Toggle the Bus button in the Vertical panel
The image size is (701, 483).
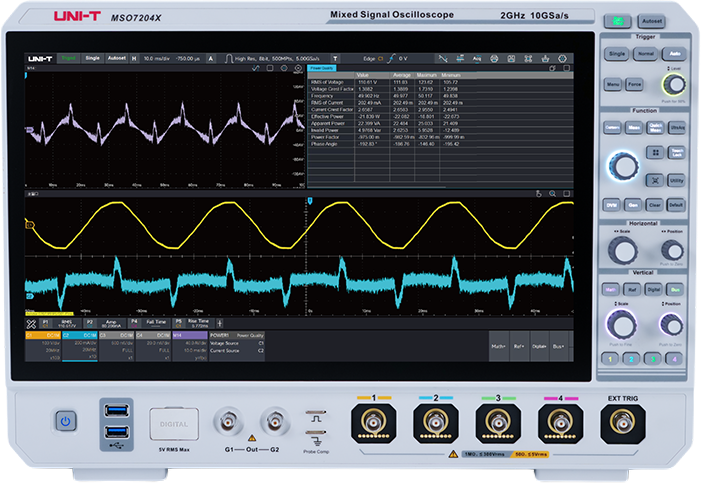tap(675, 289)
